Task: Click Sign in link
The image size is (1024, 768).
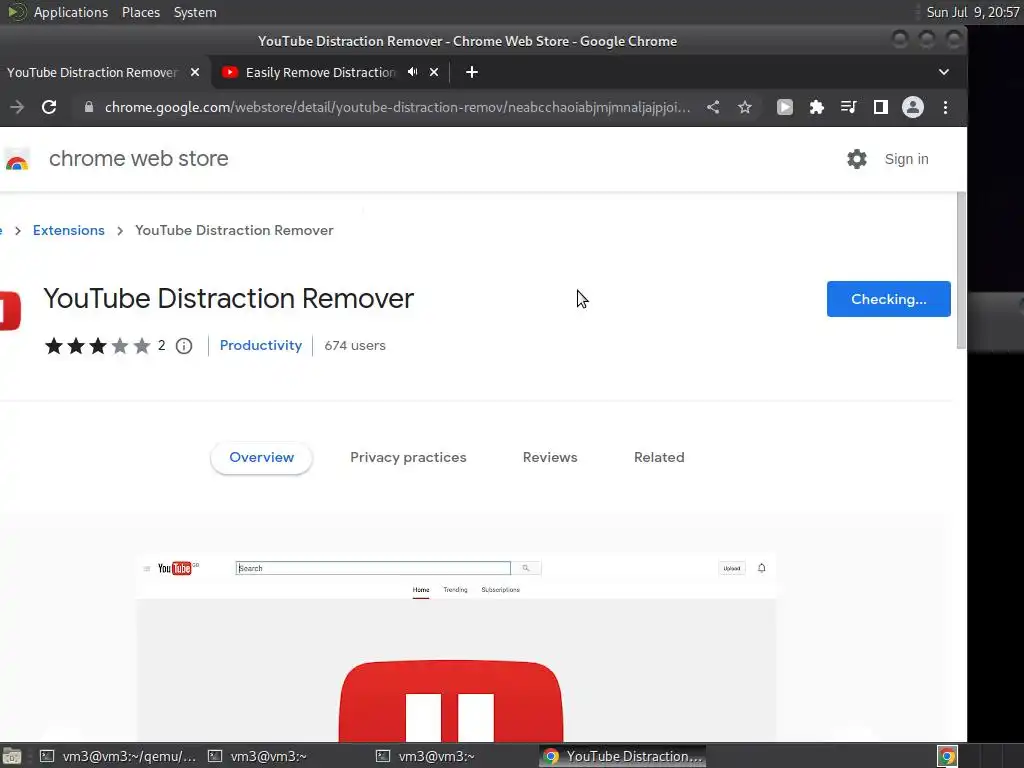Action: click(906, 159)
